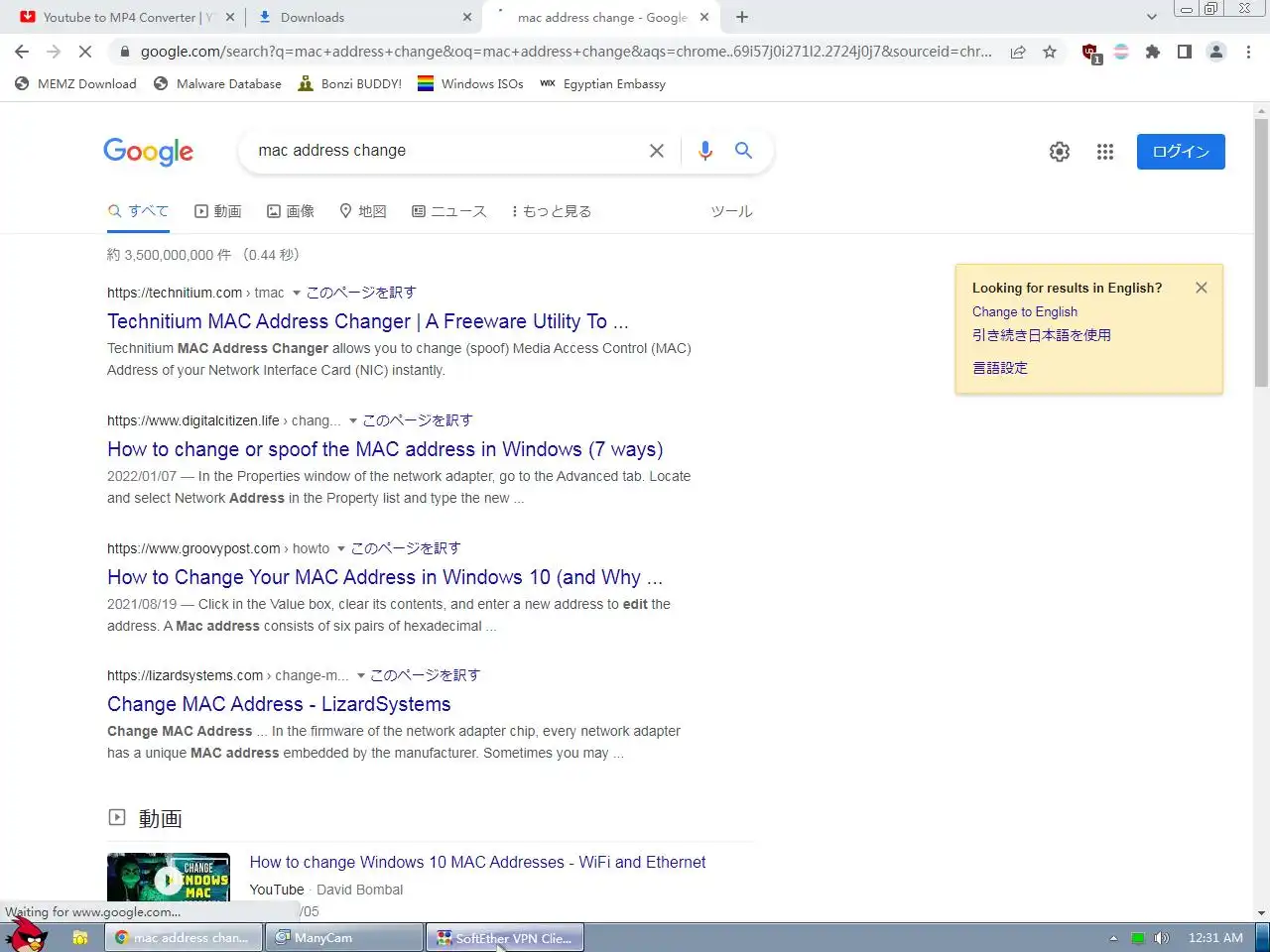Click the ログイン sign-in button

(1181, 152)
